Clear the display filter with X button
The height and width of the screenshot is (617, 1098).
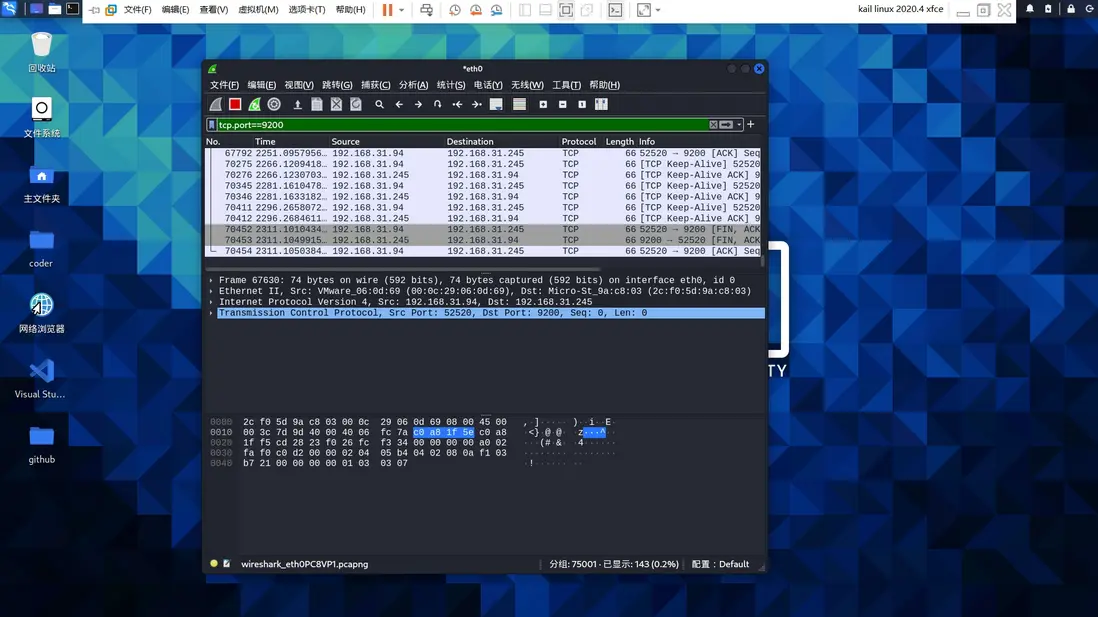[714, 125]
